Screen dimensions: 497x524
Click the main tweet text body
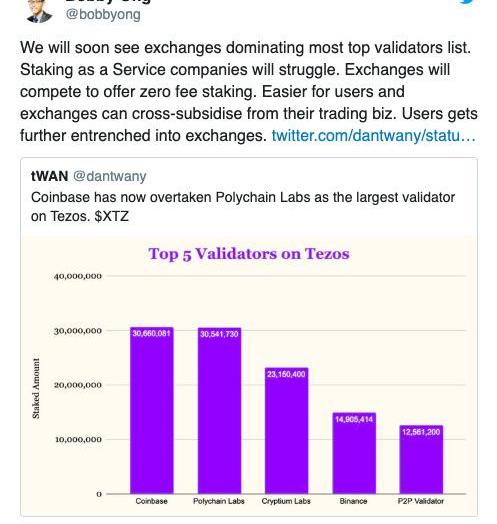[249, 92]
